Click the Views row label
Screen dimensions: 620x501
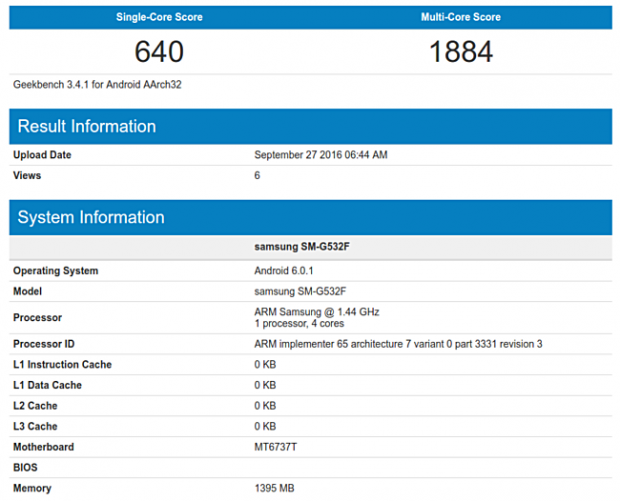click(x=27, y=175)
